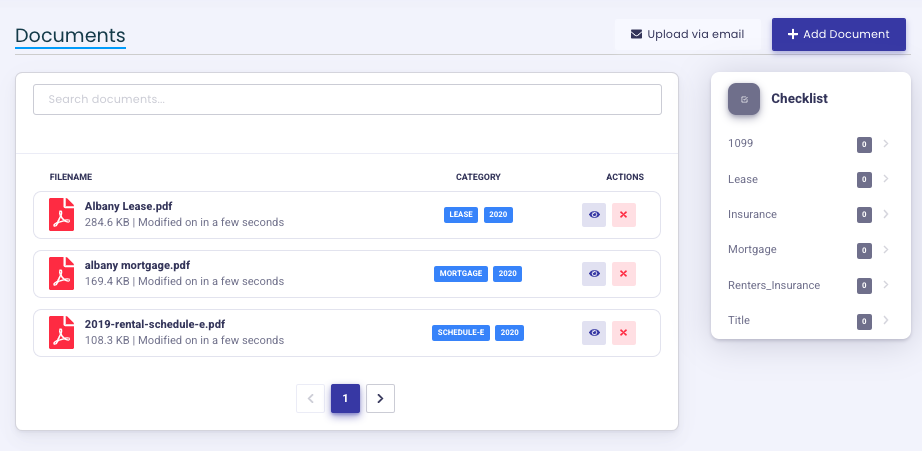This screenshot has height=451, width=922.
Task: View Albany Lease.pdf with the eye icon
Action: click(x=594, y=215)
